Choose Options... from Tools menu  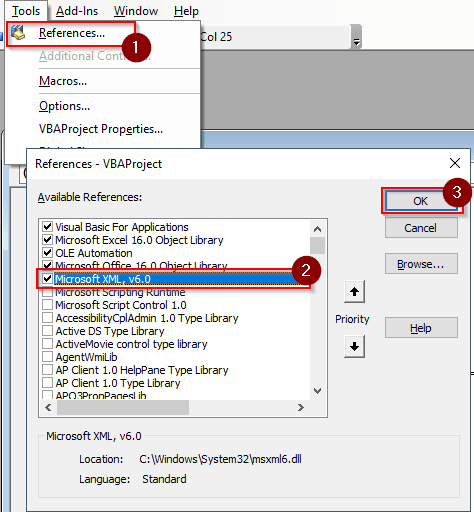click(x=64, y=106)
